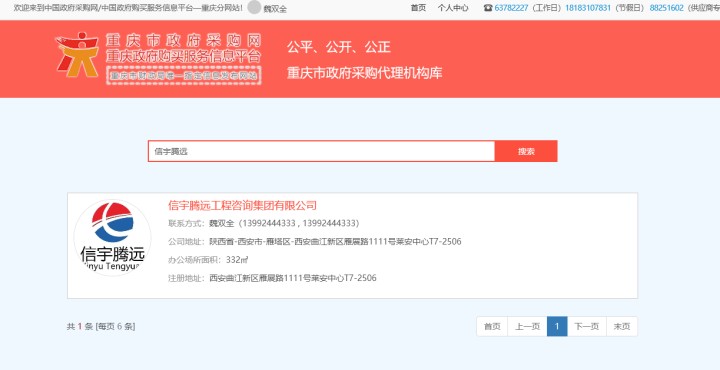Click the user name 魏双全 in header
Screen dimensions: 720x370
pyautogui.click(x=275, y=9)
